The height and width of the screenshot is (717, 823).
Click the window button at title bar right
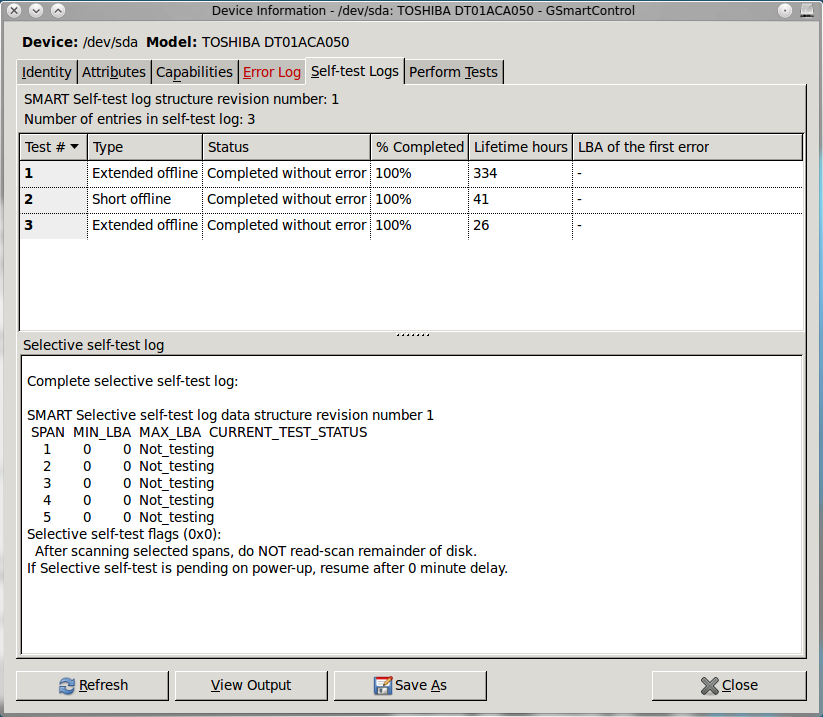click(807, 10)
